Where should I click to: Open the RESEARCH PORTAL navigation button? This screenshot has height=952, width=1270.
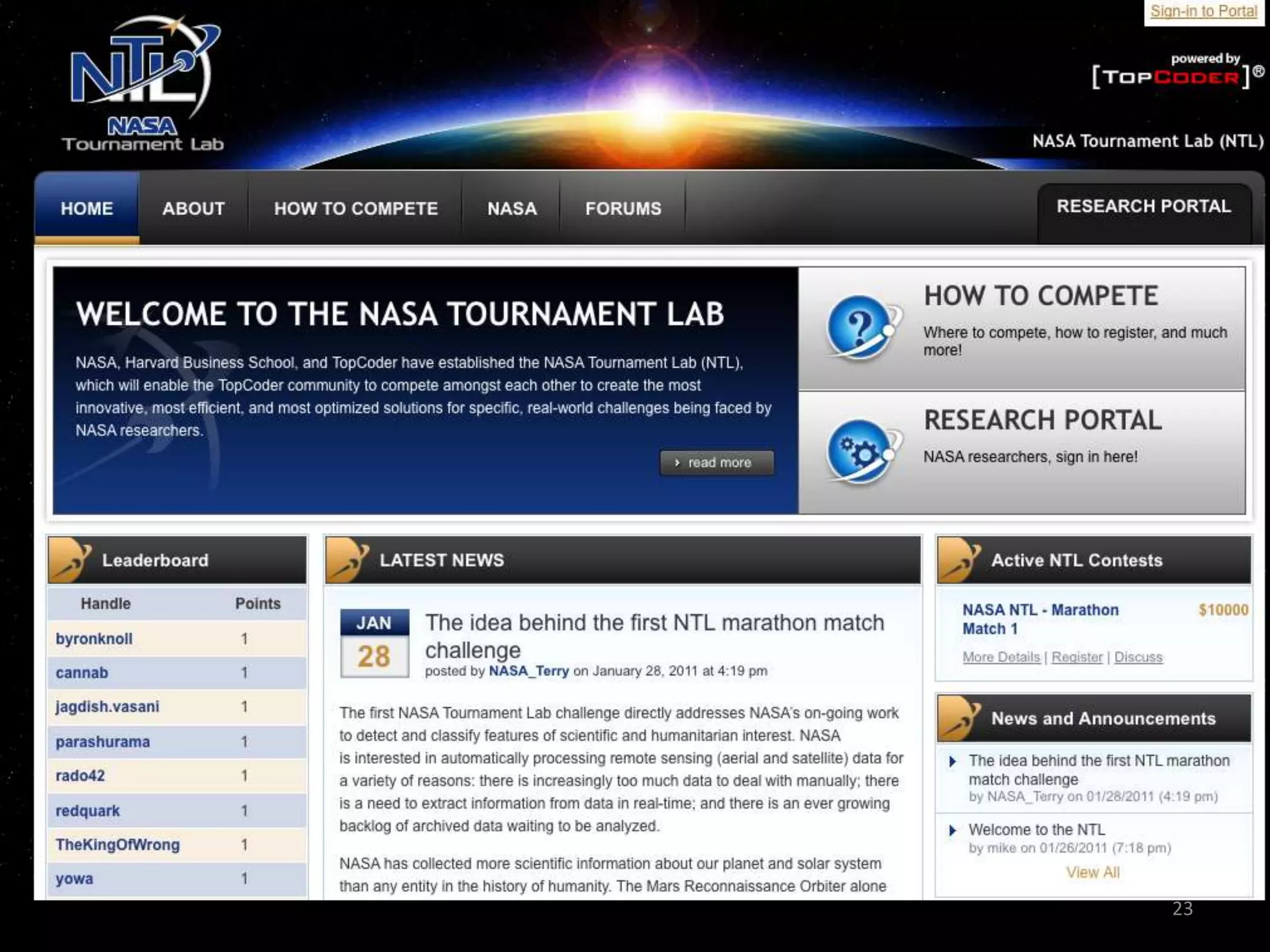click(x=1143, y=206)
